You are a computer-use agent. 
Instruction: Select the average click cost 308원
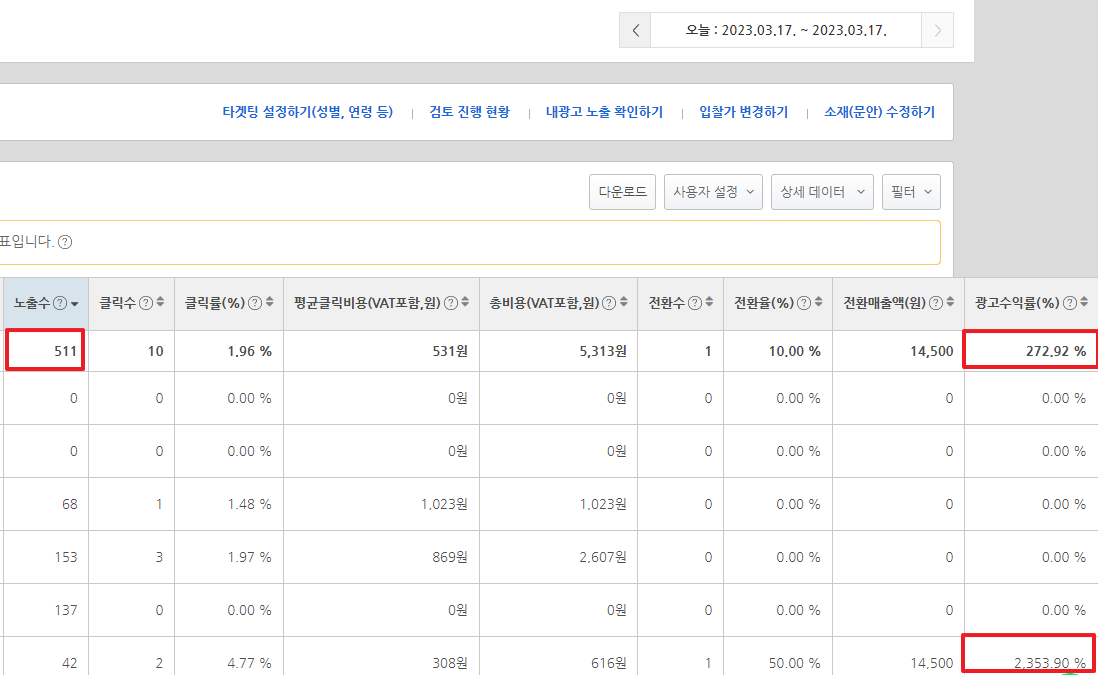pos(450,663)
